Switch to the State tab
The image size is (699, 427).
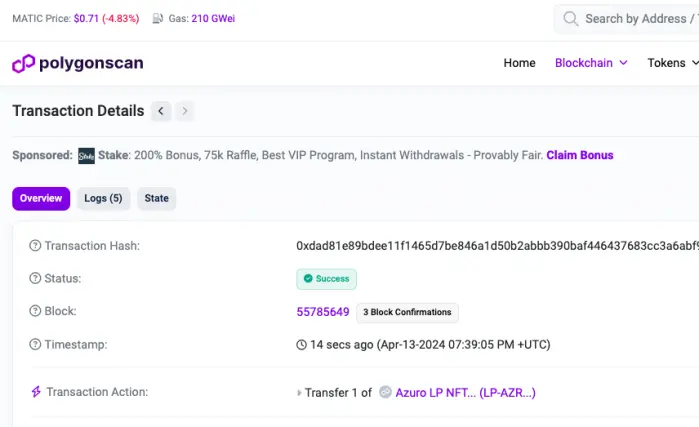tap(156, 198)
